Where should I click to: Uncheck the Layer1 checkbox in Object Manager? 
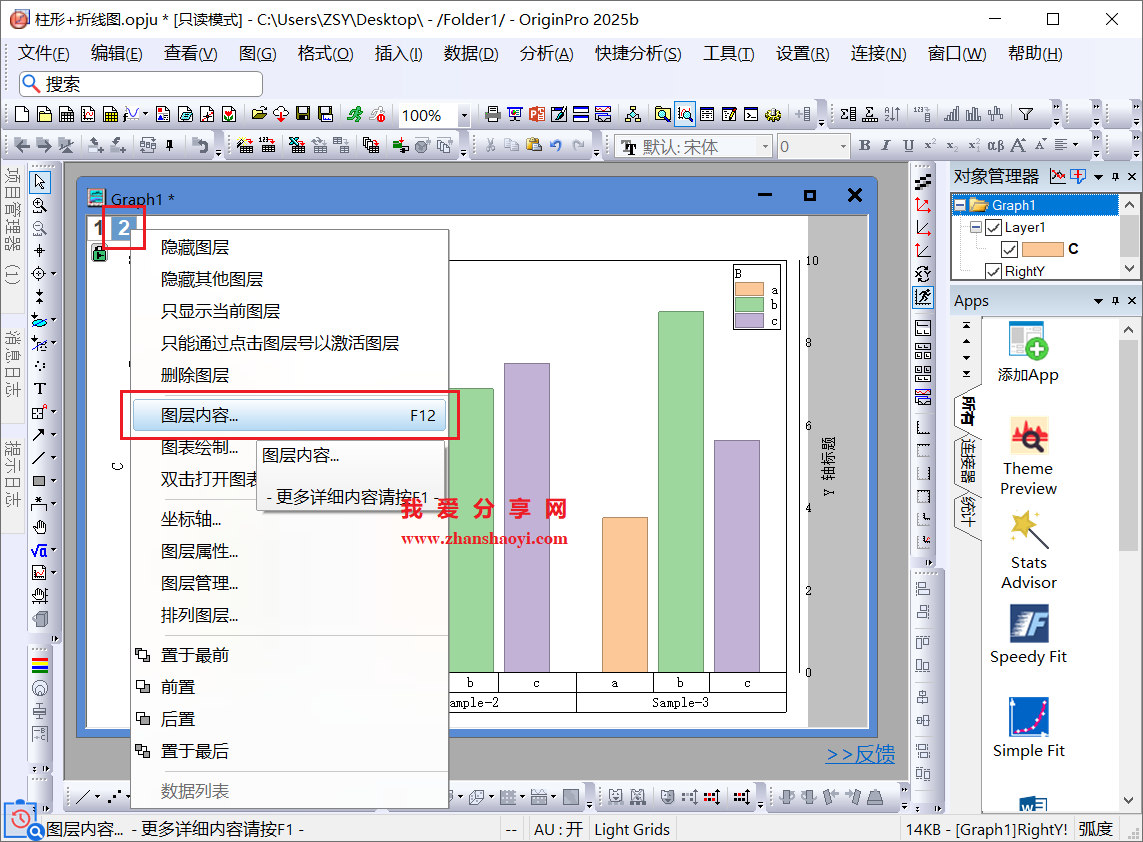point(993,227)
